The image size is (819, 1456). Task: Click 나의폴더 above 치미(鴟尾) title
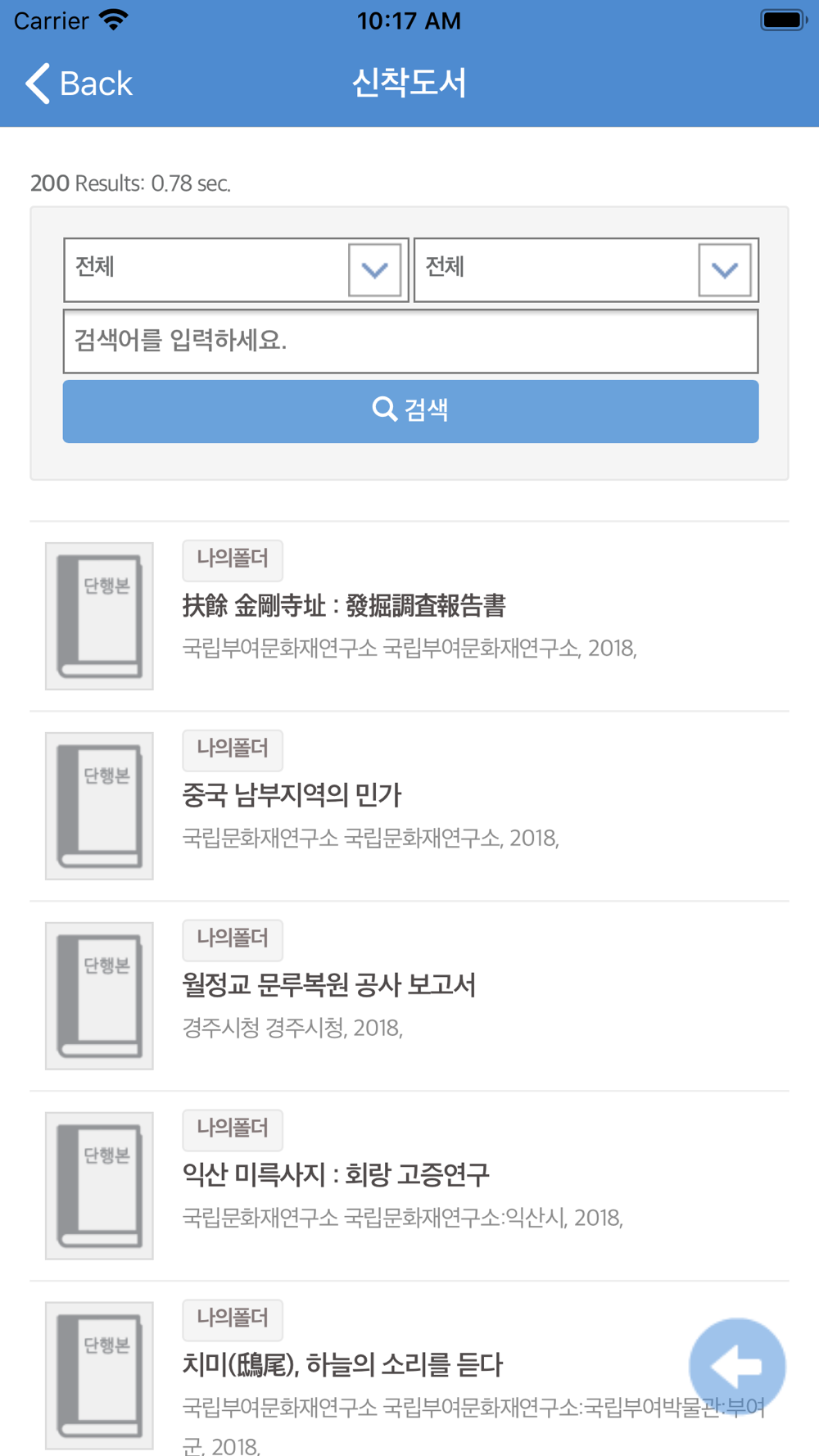coord(233,1319)
